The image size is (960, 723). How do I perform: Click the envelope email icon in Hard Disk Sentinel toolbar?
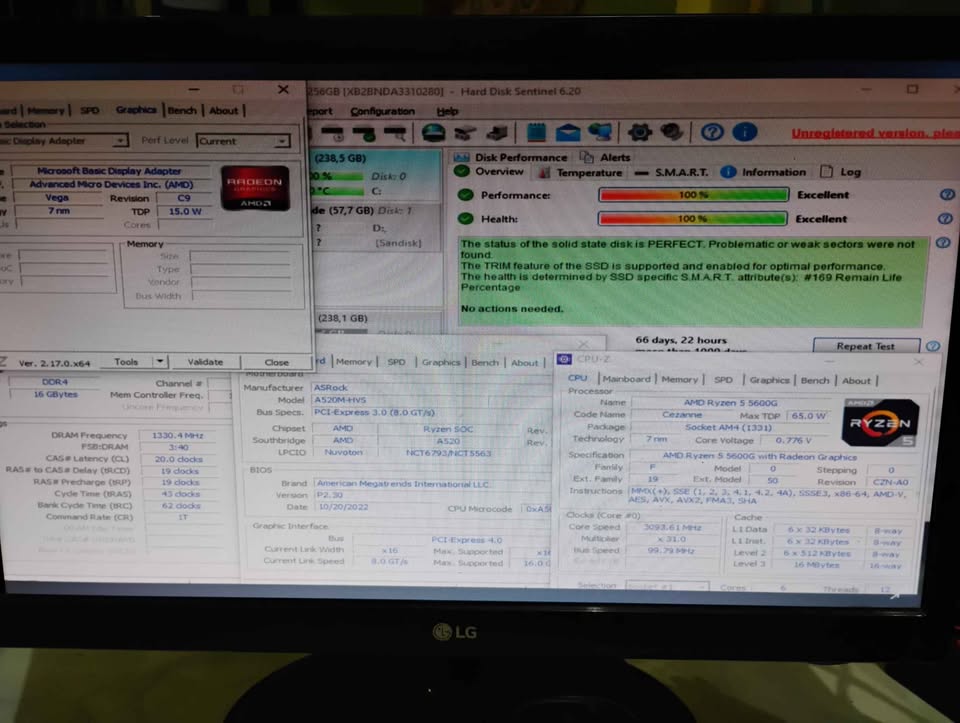[568, 132]
